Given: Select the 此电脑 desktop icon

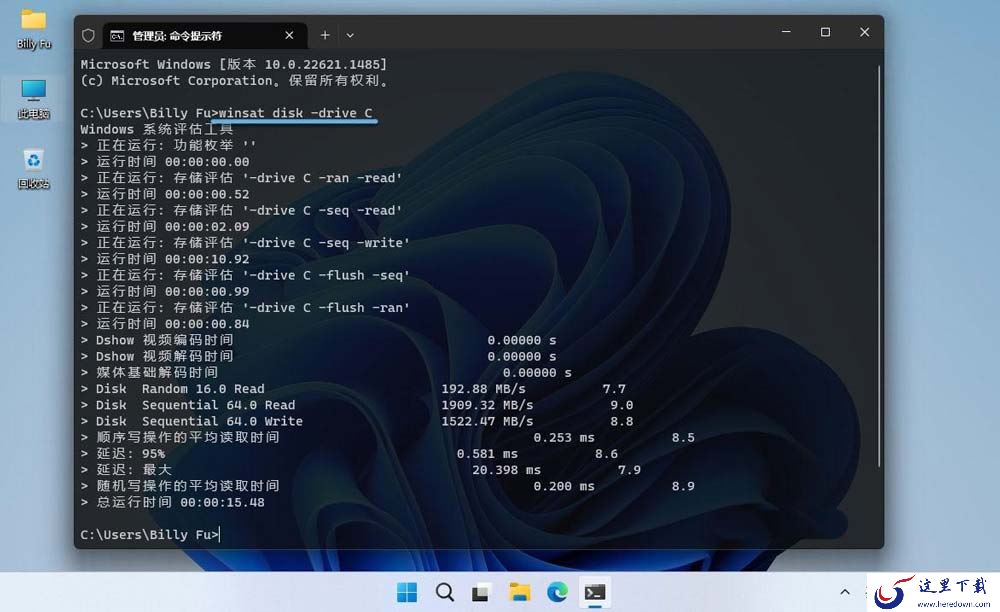Looking at the screenshot, I should (33, 99).
